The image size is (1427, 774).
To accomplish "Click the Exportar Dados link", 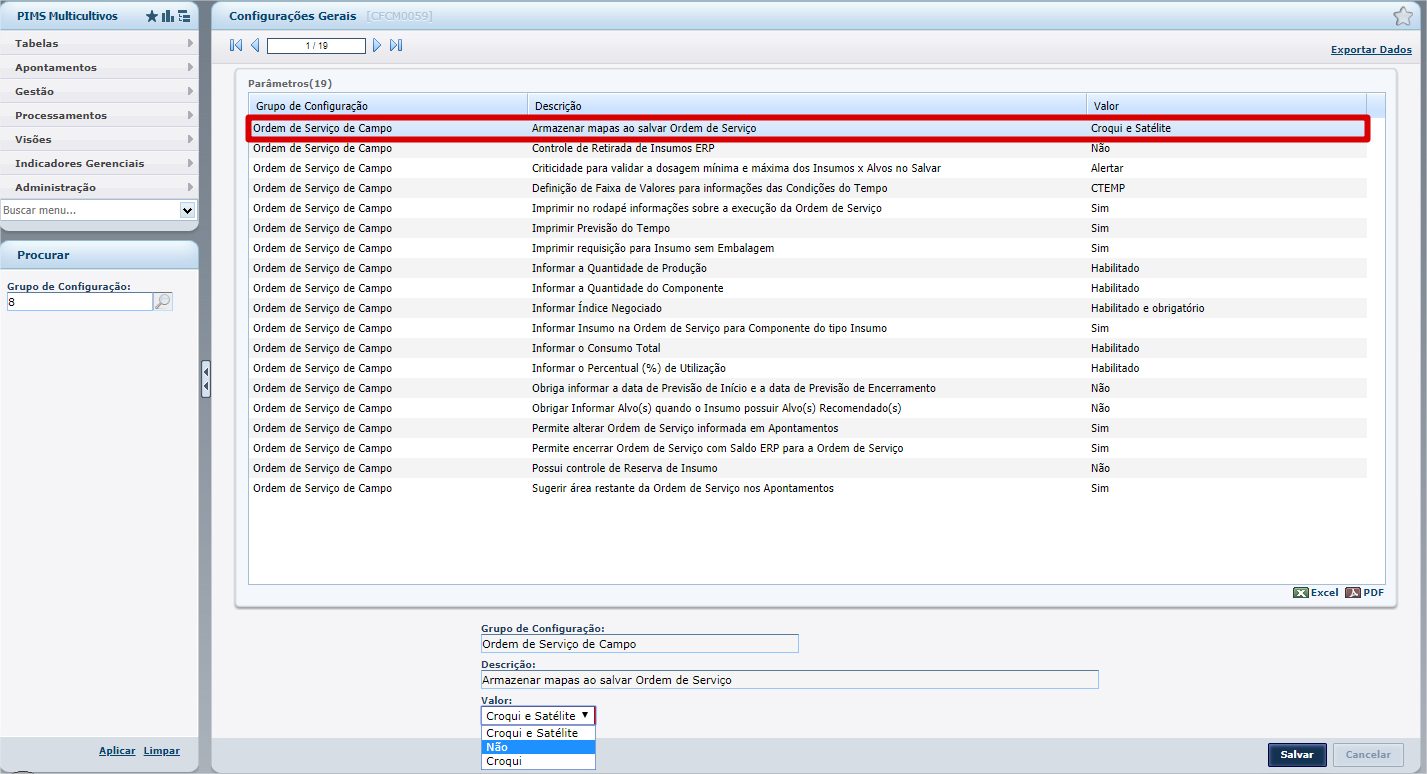I will click(1371, 49).
